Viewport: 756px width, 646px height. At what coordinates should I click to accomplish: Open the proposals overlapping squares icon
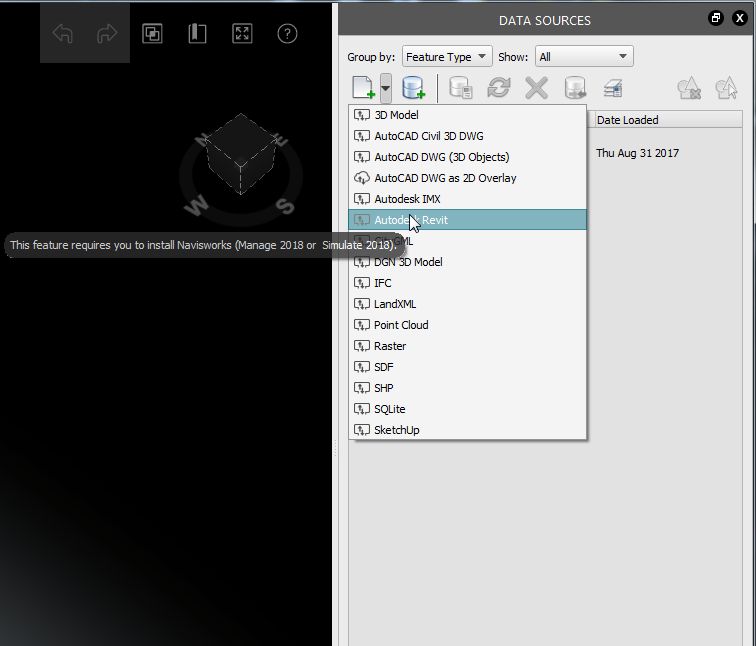coord(152,33)
